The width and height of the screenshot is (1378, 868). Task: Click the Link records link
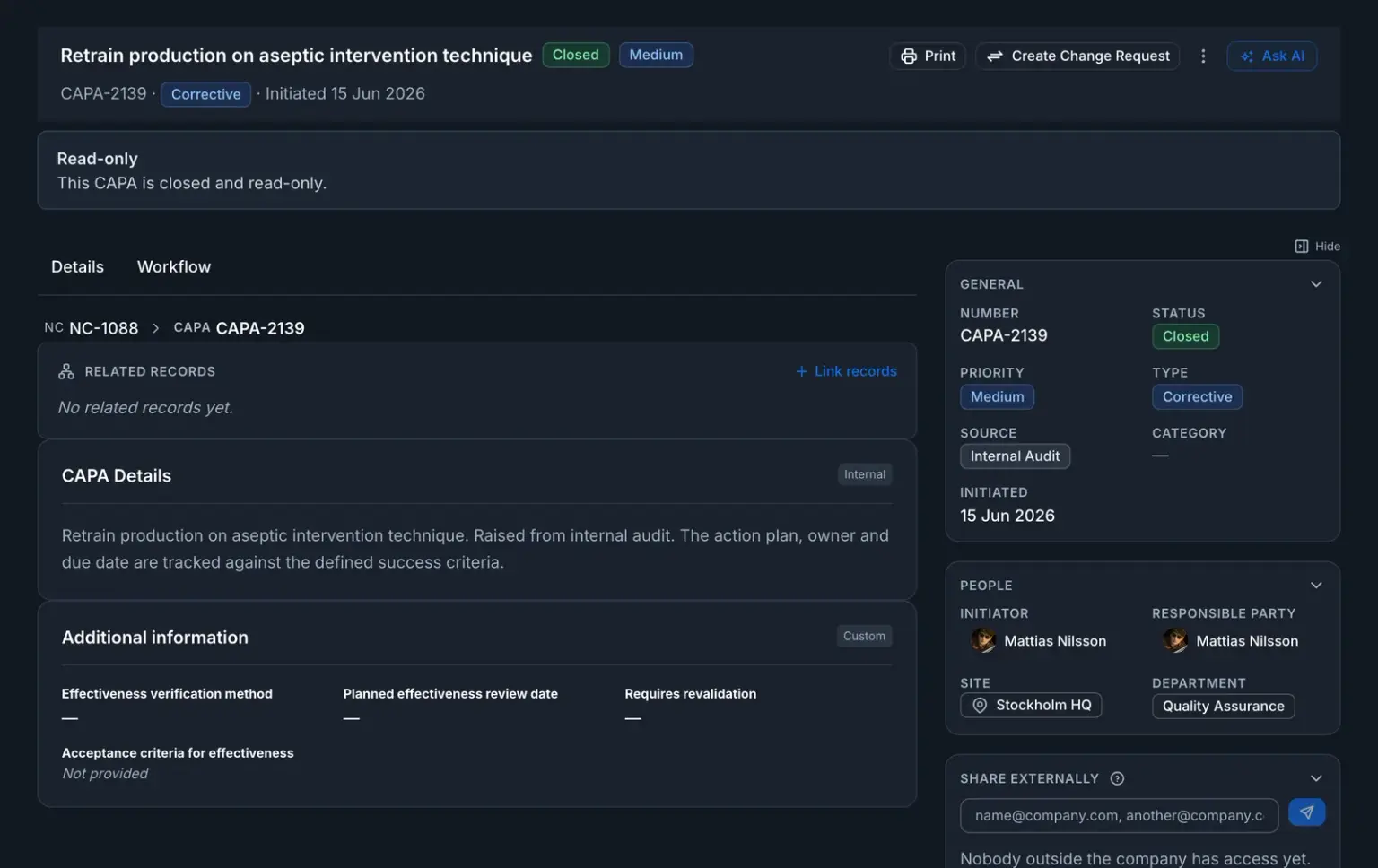[846, 371]
